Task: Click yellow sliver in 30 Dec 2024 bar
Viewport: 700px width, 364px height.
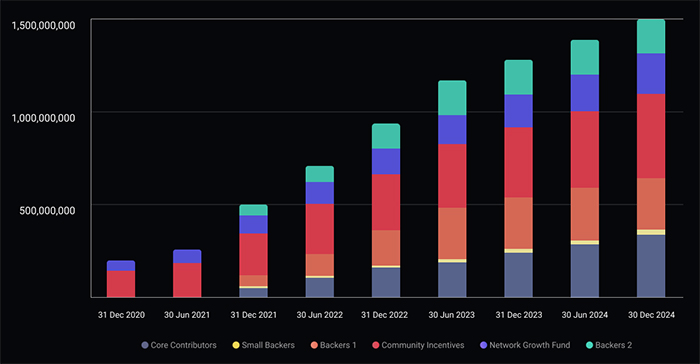Action: pos(651,232)
